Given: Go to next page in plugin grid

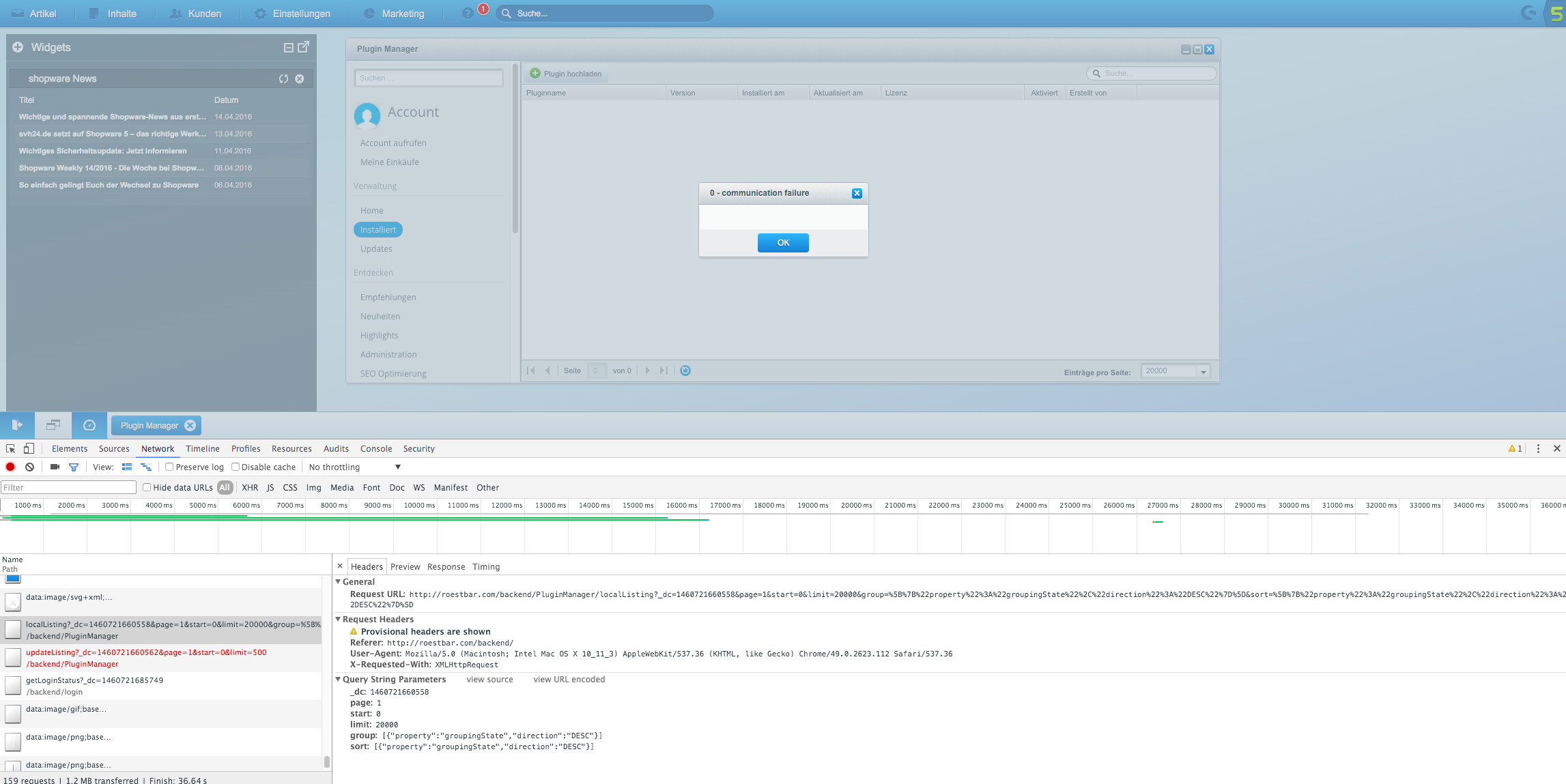Looking at the screenshot, I should tap(648, 371).
